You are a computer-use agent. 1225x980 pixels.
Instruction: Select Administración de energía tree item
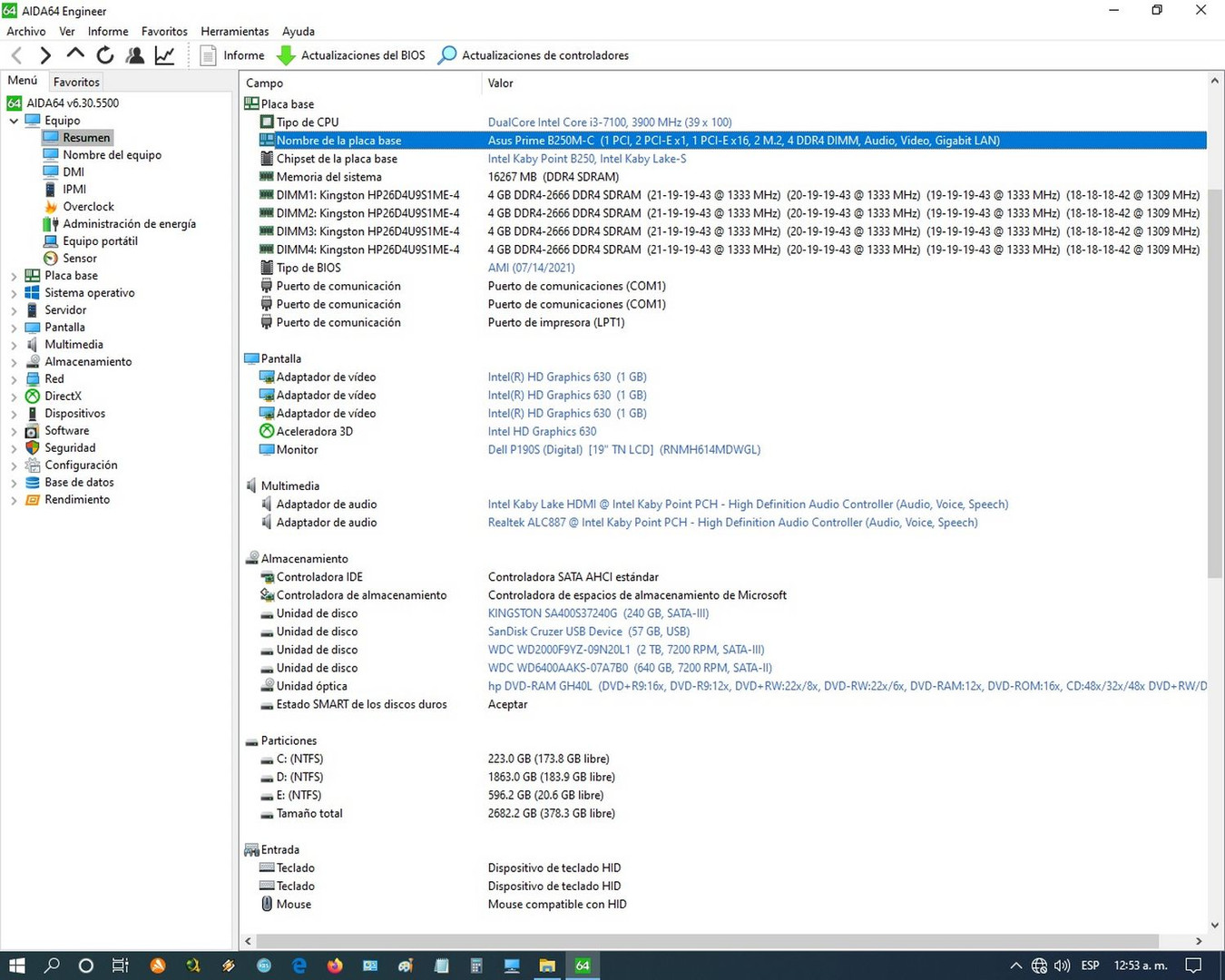pyautogui.click(x=129, y=224)
